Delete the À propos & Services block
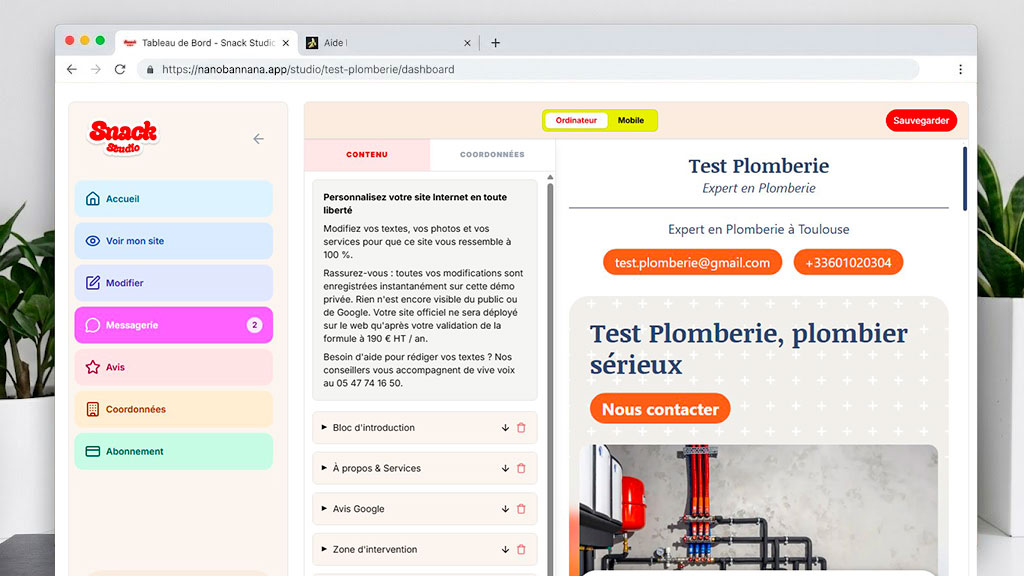The height and width of the screenshot is (576, 1024). pyautogui.click(x=521, y=468)
